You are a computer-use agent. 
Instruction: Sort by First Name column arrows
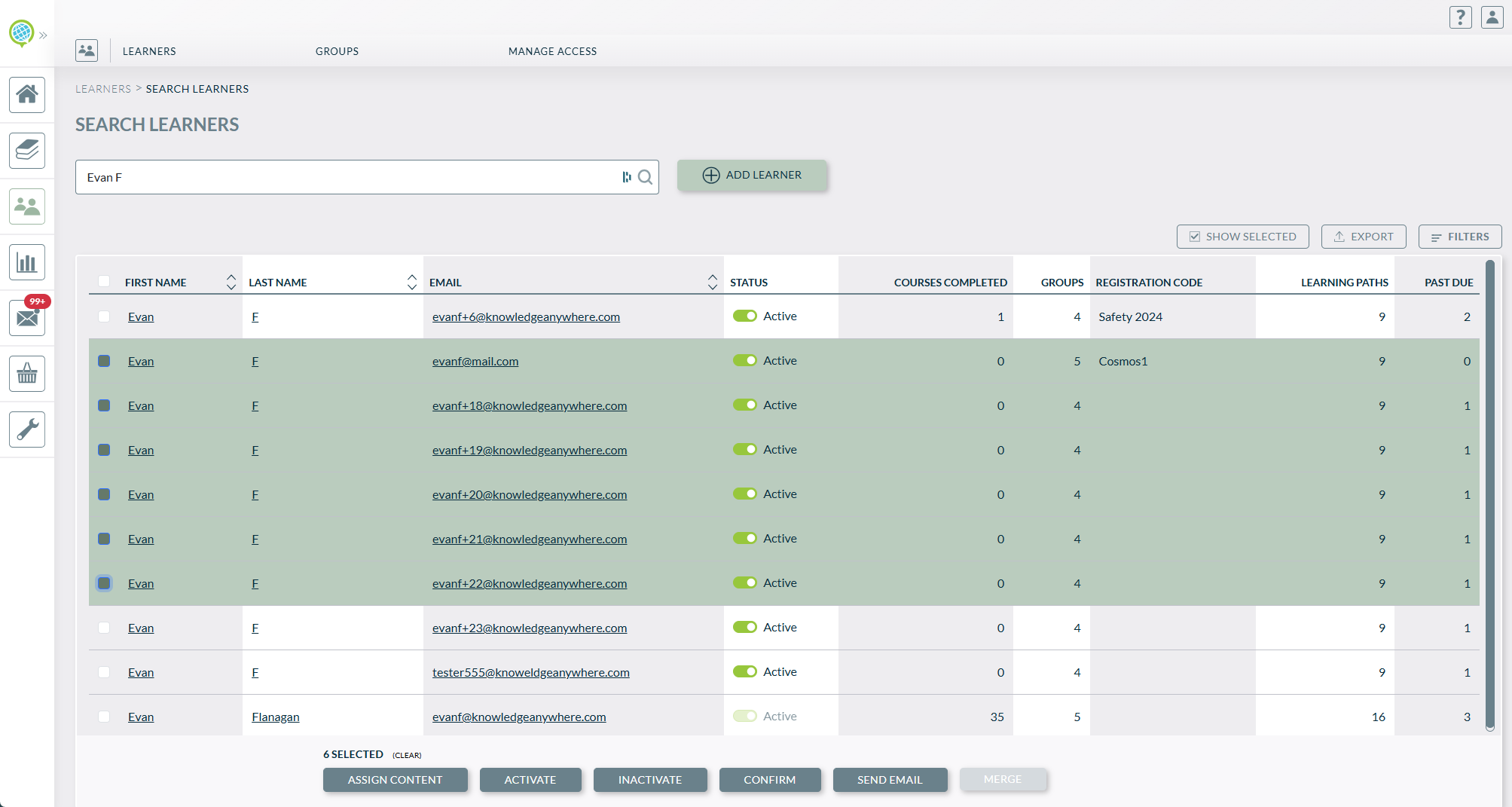pyautogui.click(x=231, y=282)
